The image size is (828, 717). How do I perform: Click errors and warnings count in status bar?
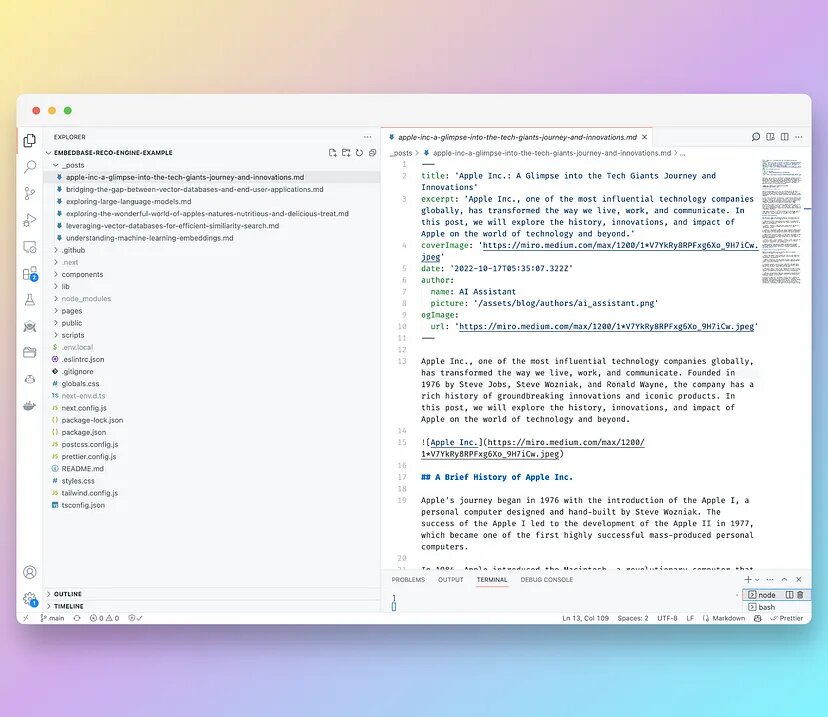[x=105, y=618]
